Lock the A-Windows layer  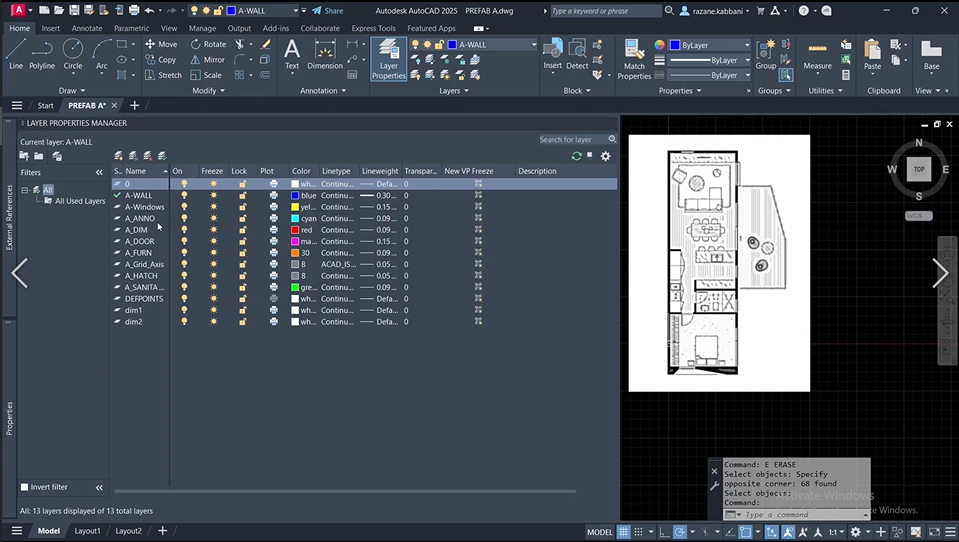[x=242, y=207]
